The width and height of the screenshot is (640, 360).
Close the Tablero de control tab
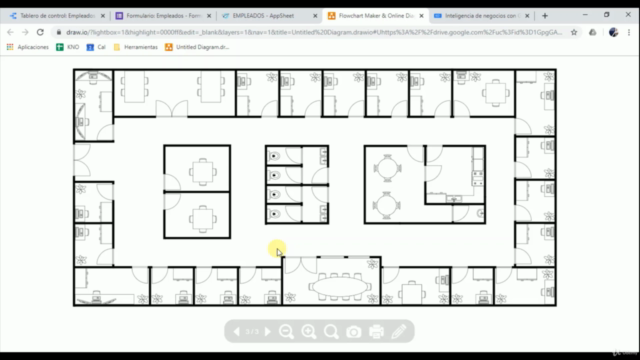point(103,16)
